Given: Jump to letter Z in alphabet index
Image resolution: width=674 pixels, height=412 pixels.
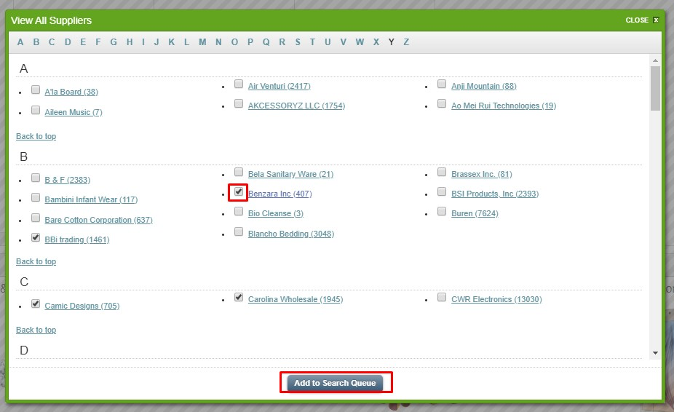Looking at the screenshot, I should (x=406, y=42).
